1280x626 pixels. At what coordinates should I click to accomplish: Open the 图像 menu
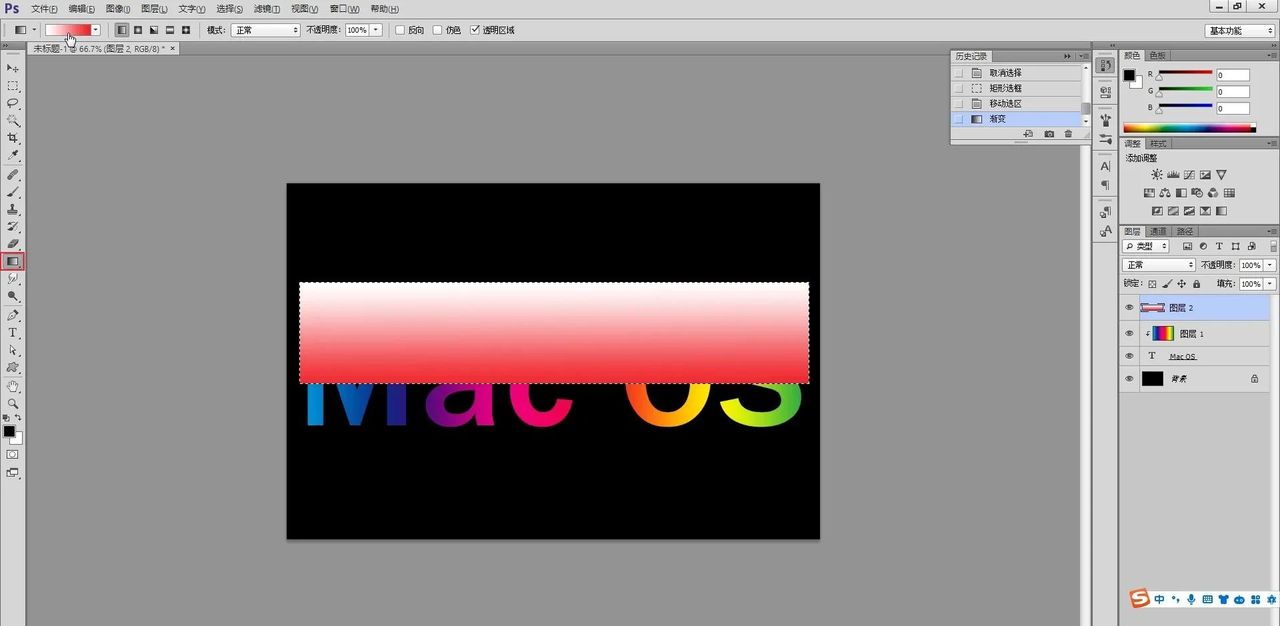pos(117,8)
